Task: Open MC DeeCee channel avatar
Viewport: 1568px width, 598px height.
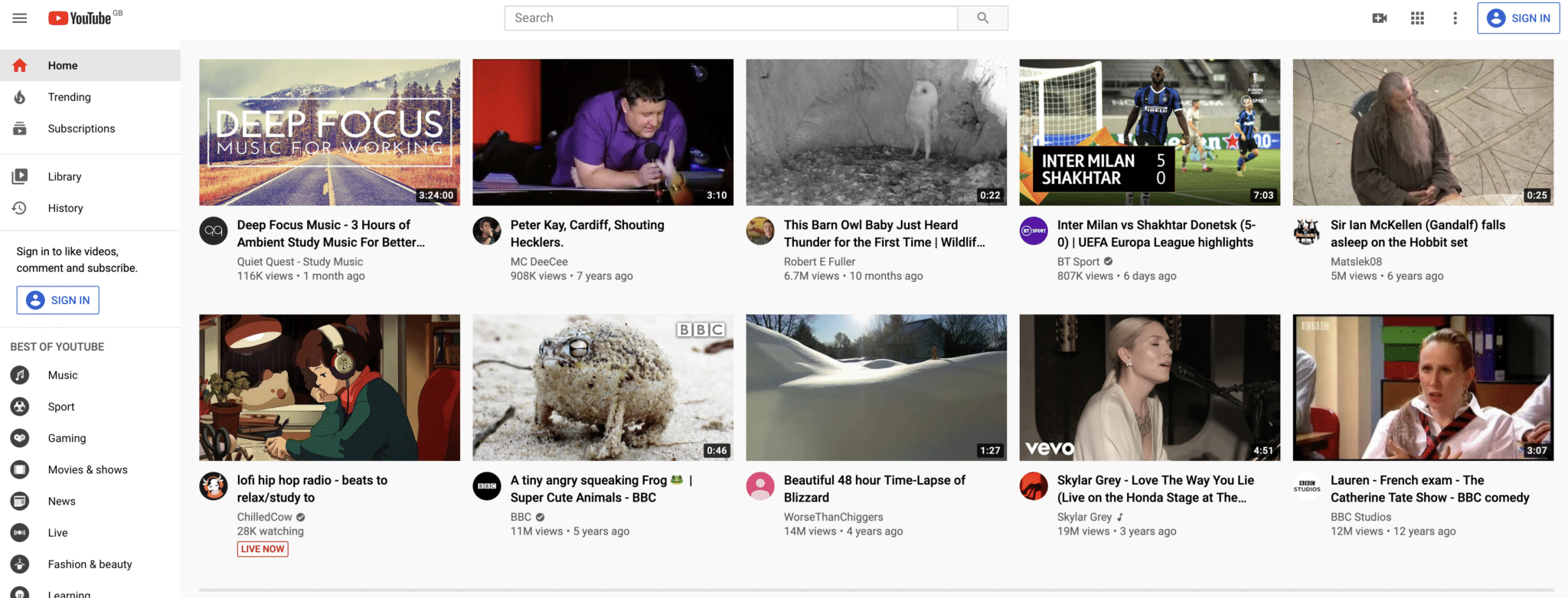Action: tap(487, 230)
